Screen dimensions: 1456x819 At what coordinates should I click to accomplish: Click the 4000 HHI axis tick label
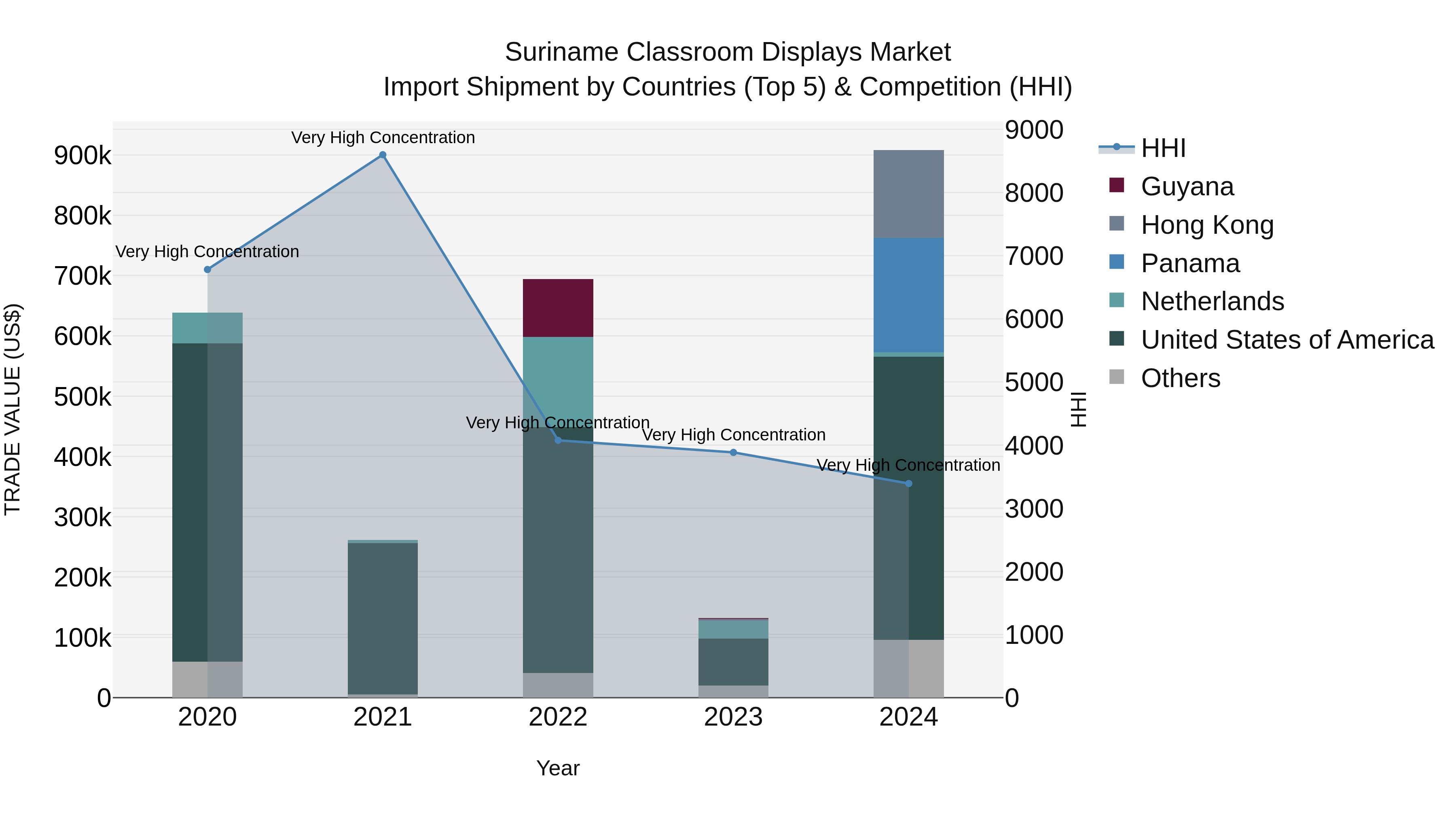pyautogui.click(x=1034, y=445)
